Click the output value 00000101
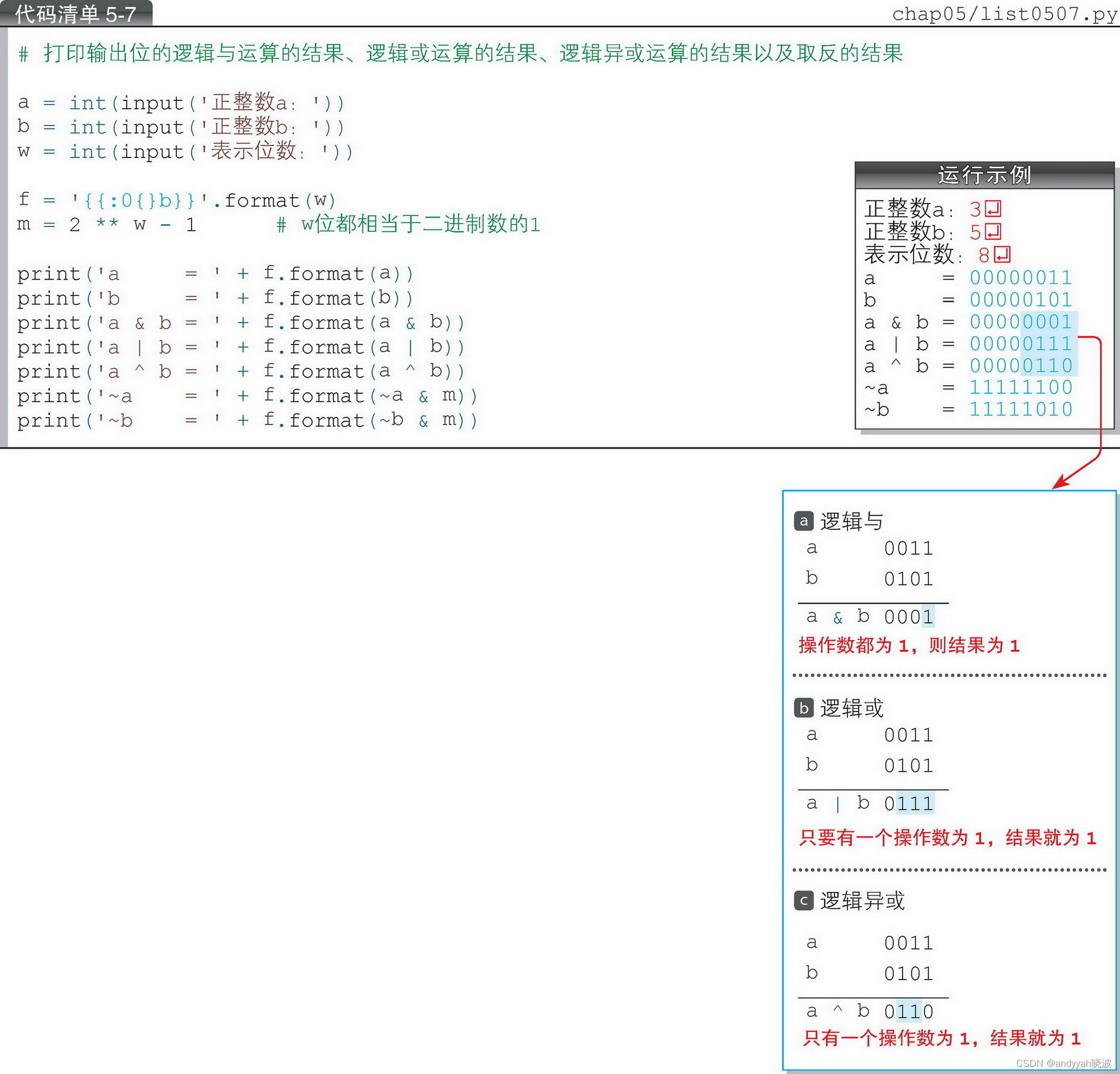 coord(1021,299)
